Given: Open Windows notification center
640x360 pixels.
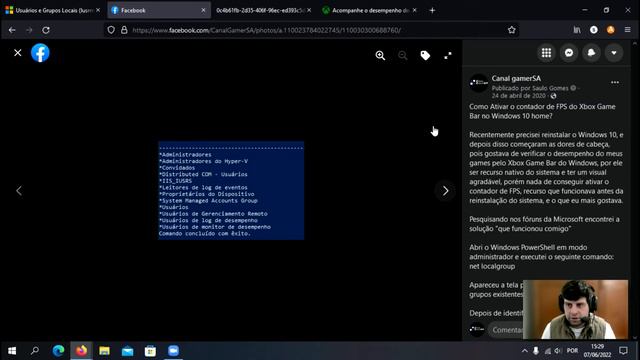Looking at the screenshot, I should [x=623, y=351].
